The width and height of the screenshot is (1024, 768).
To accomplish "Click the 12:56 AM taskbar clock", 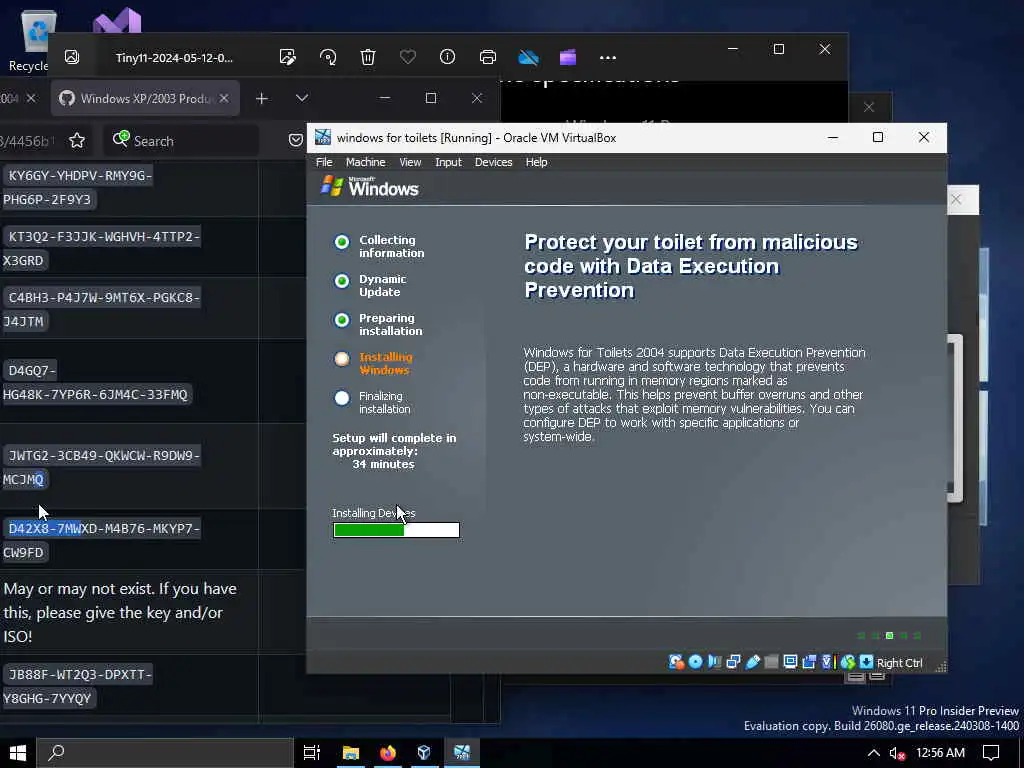I will point(940,753).
